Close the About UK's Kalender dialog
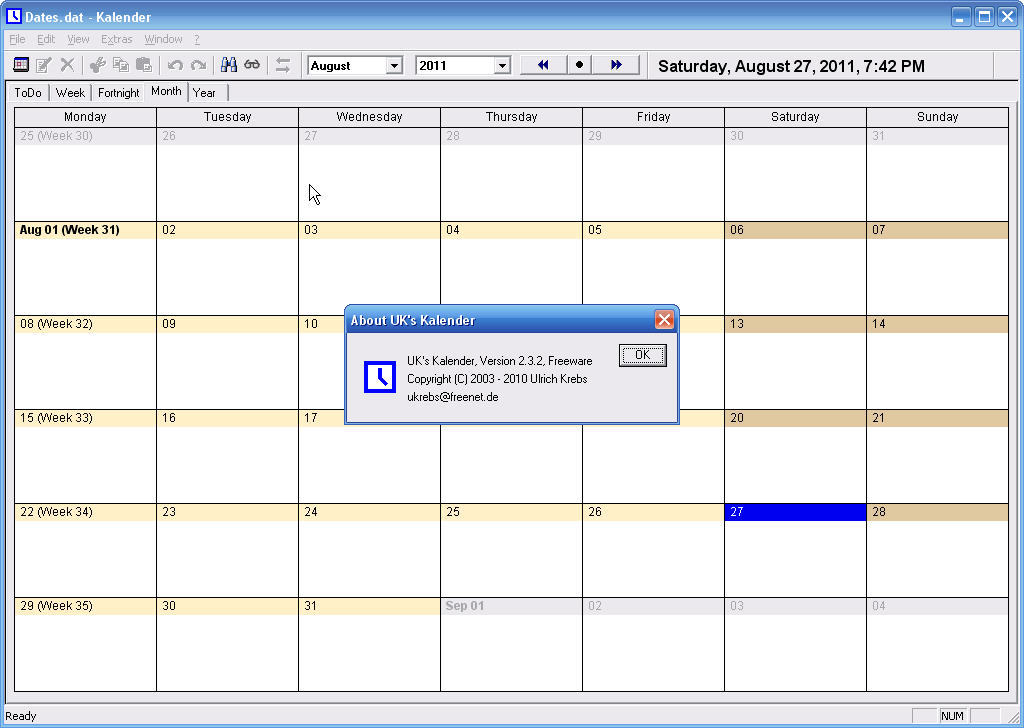Image resolution: width=1024 pixels, height=728 pixels. [664, 320]
